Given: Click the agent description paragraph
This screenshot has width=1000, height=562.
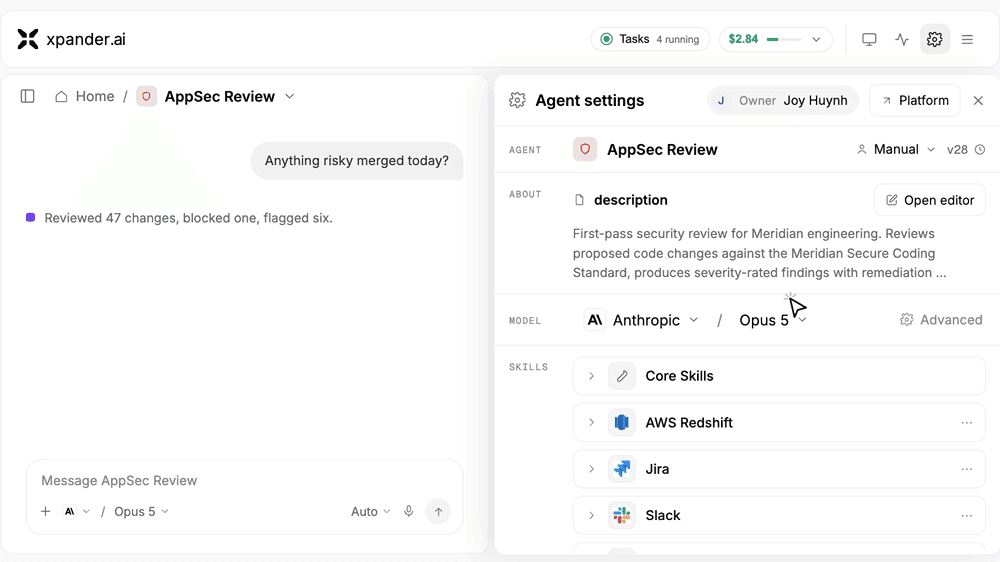Looking at the screenshot, I should [759, 253].
